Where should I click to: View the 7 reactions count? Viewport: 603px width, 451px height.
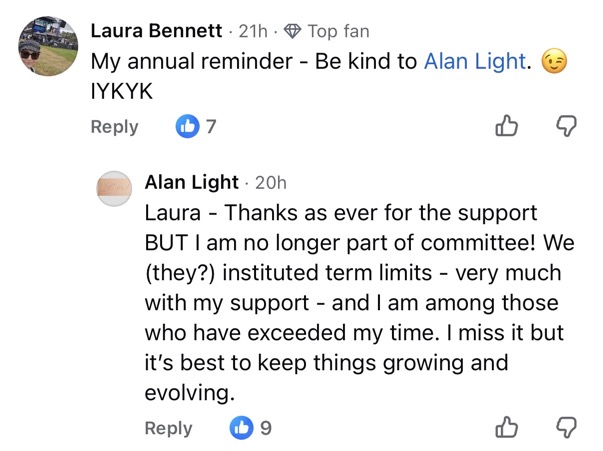coord(211,127)
